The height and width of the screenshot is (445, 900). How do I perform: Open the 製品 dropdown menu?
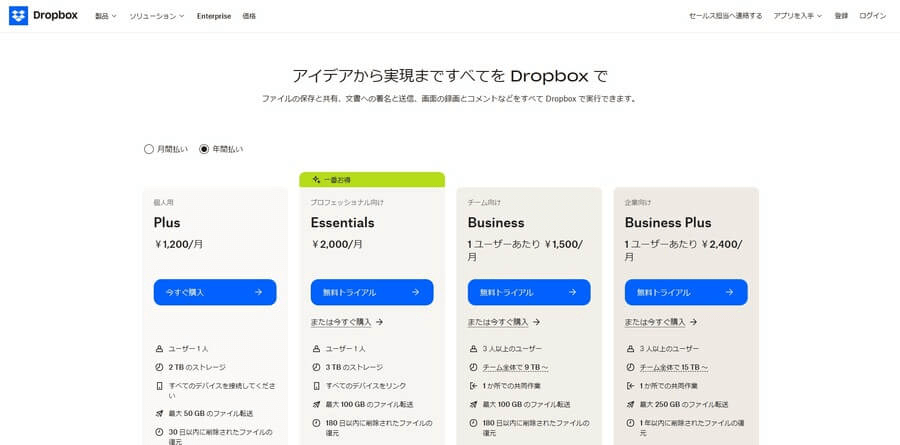click(106, 16)
